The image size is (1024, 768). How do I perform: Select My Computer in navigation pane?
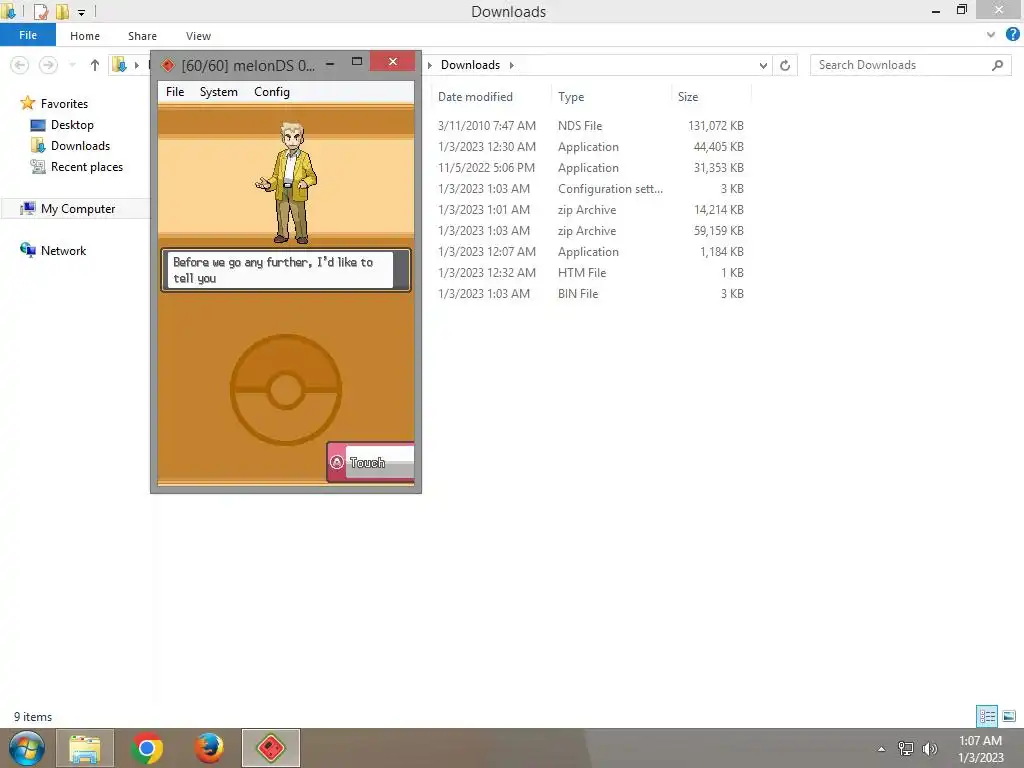pos(78,208)
